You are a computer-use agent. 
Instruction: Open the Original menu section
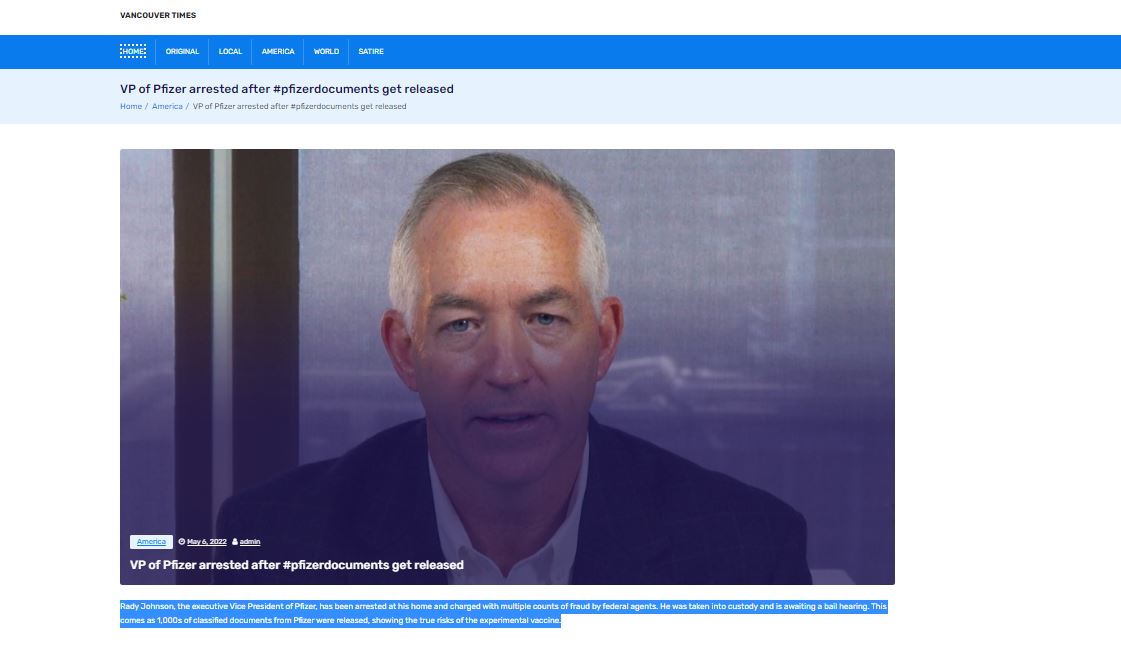[x=182, y=51]
